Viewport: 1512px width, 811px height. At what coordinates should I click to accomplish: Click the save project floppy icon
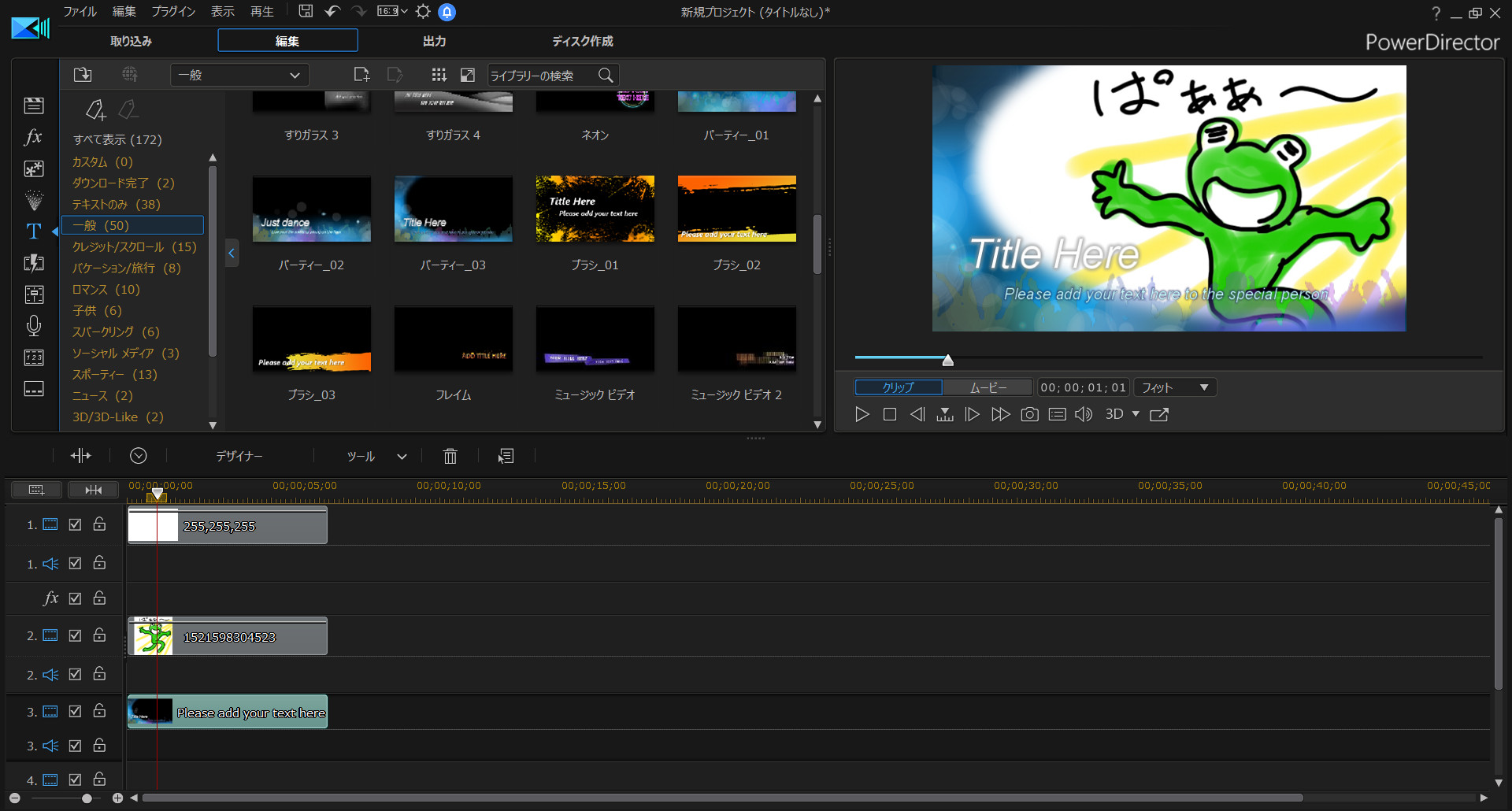(x=306, y=11)
